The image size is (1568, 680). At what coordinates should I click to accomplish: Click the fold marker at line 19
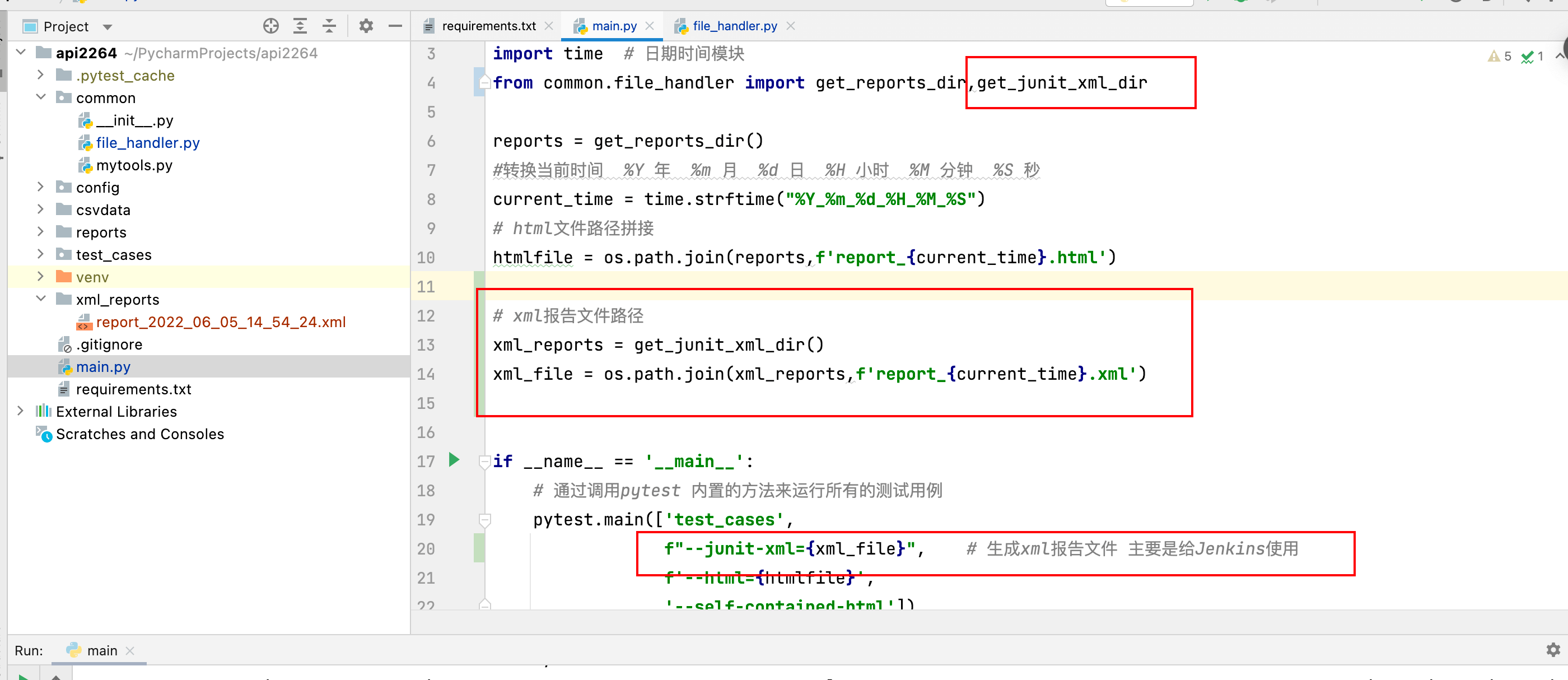(x=485, y=520)
